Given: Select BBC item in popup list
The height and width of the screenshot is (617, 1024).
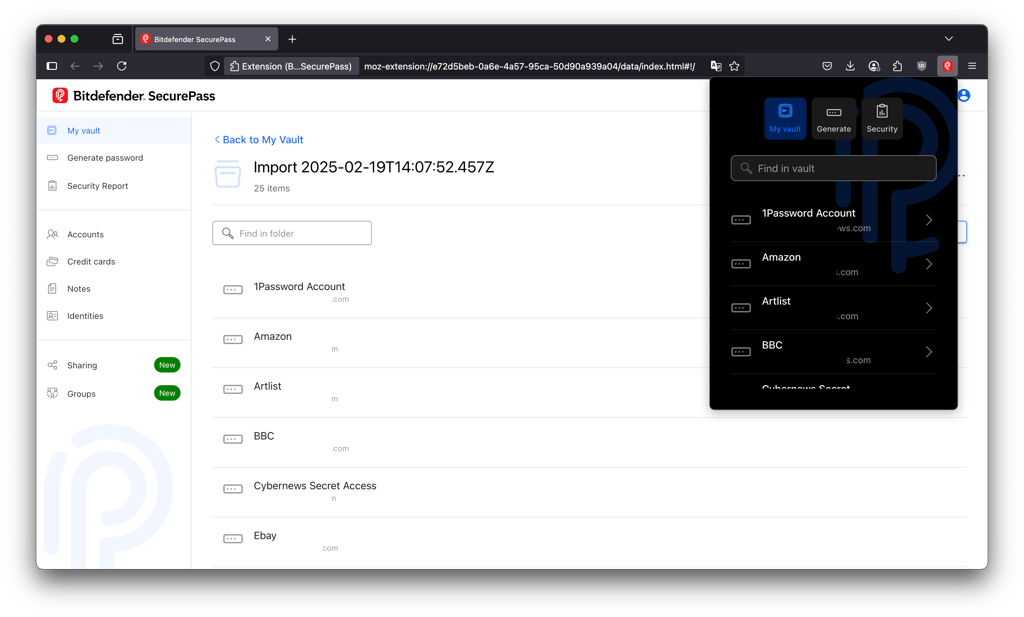Looking at the screenshot, I should click(x=833, y=352).
